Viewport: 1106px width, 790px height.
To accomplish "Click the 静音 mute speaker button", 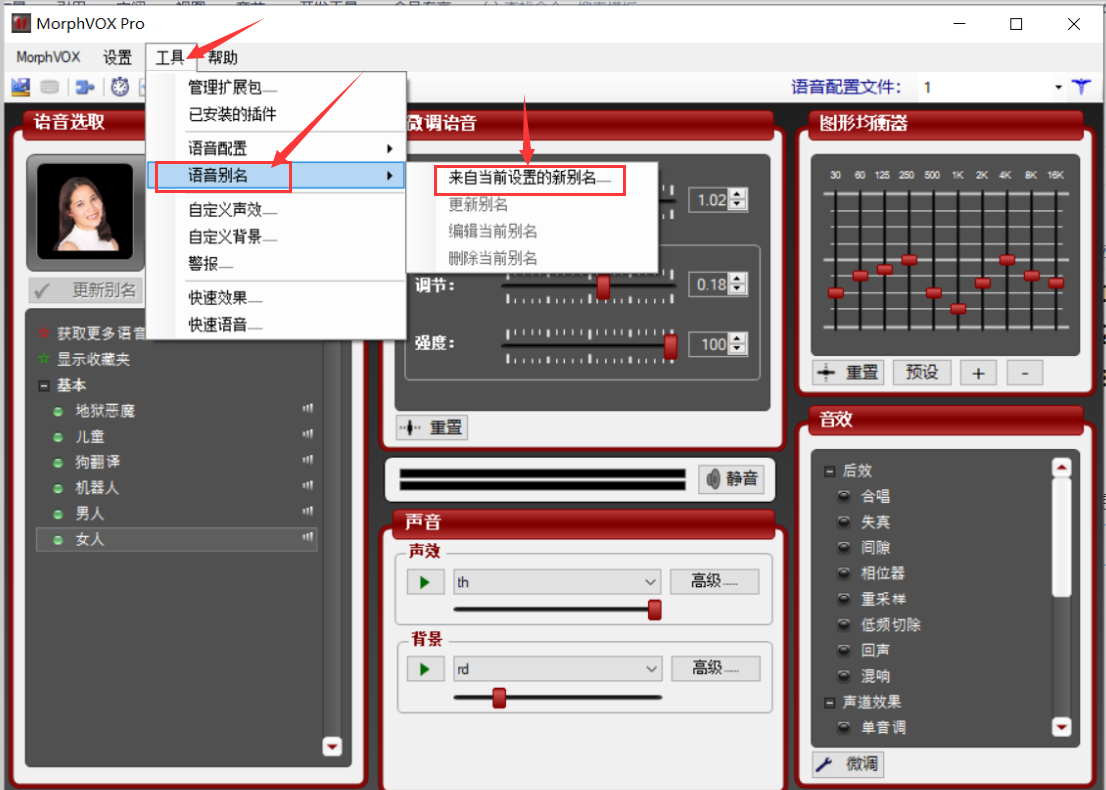I will pyautogui.click(x=733, y=479).
